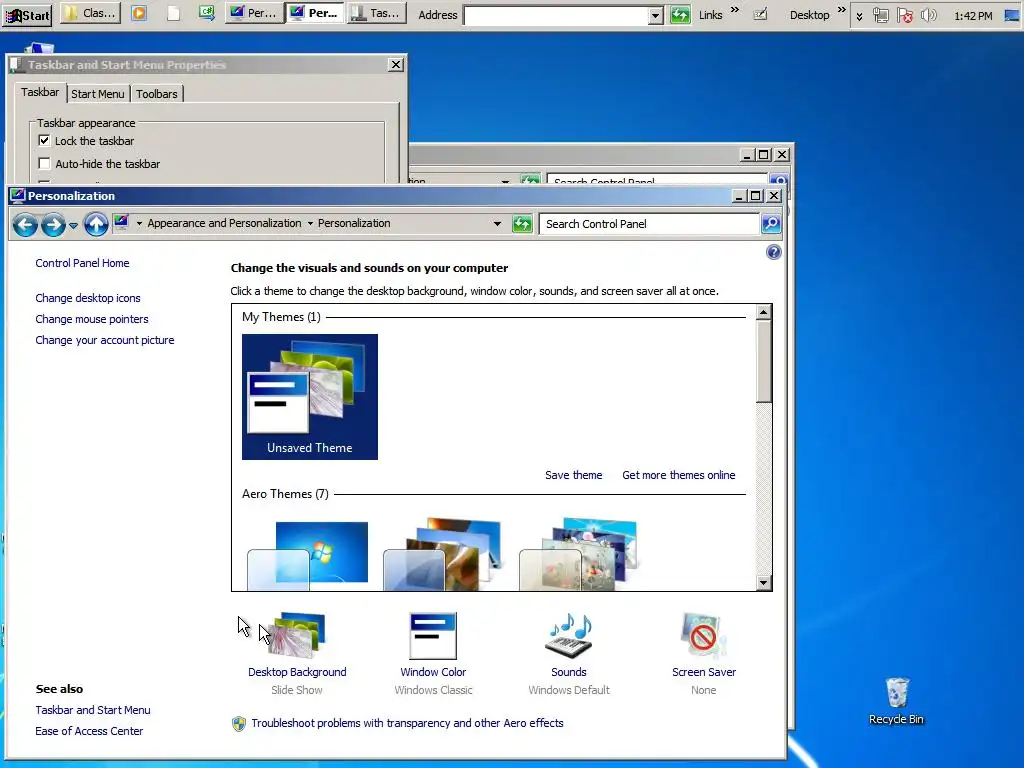Open Taskbar and Start Menu link
1024x768 pixels.
(x=93, y=710)
